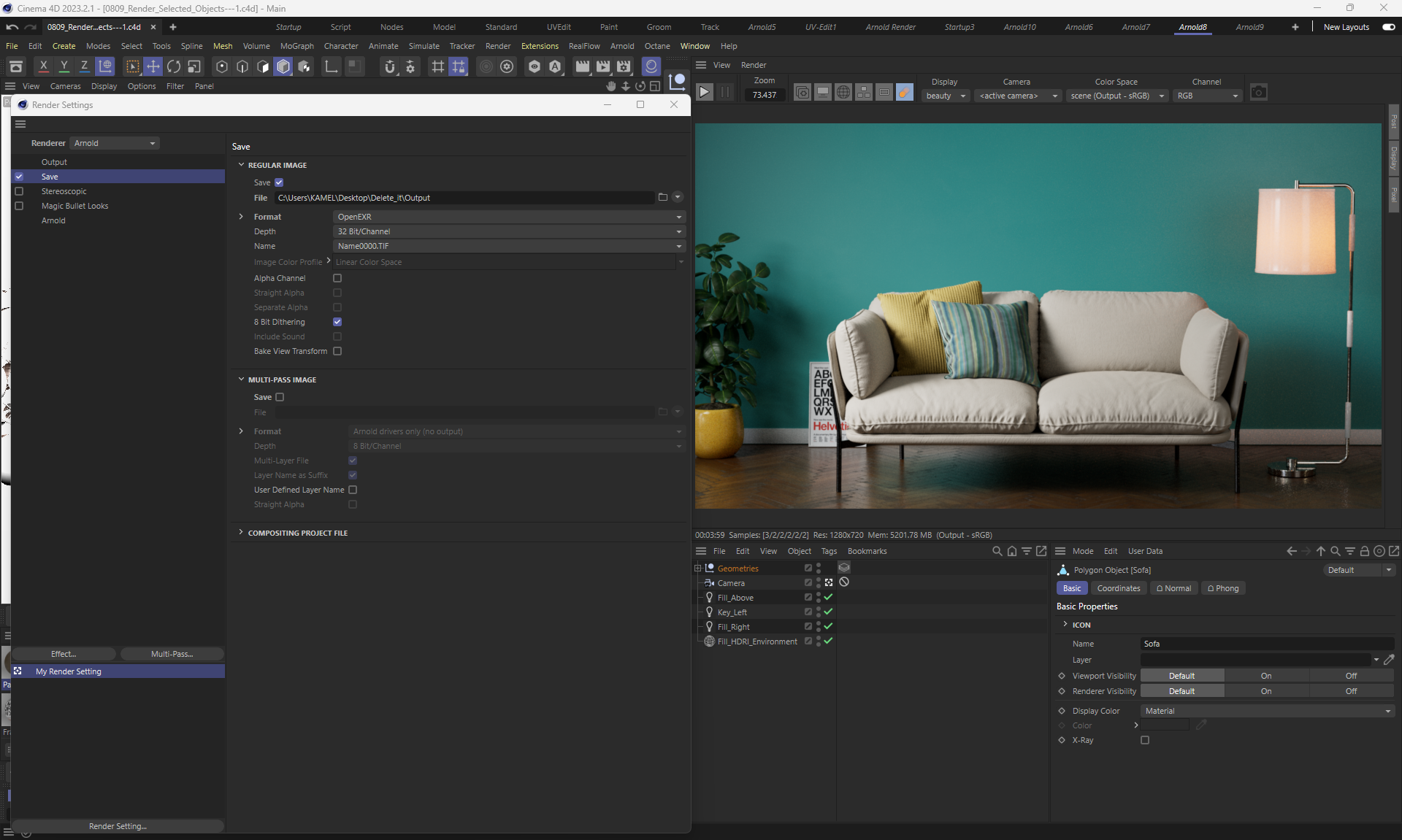The width and height of the screenshot is (1402, 840).
Task: Toggle the X axis lock icon
Action: tap(44, 67)
